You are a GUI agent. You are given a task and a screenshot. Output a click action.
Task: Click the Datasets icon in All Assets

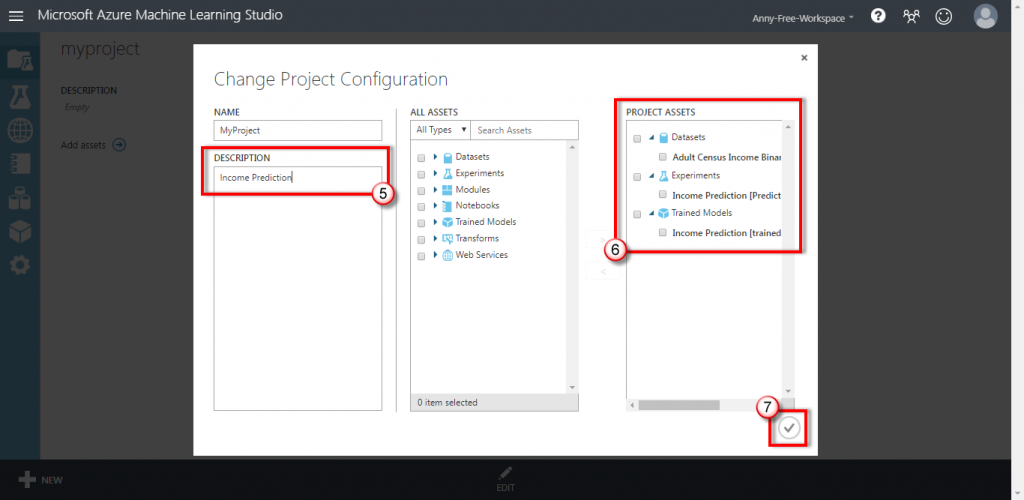[447, 157]
